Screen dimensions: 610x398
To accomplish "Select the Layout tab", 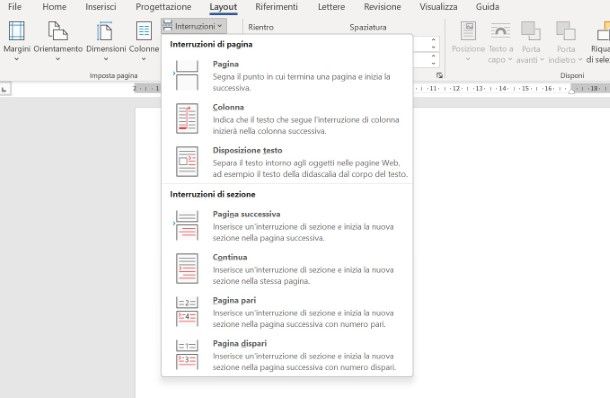I will [223, 7].
